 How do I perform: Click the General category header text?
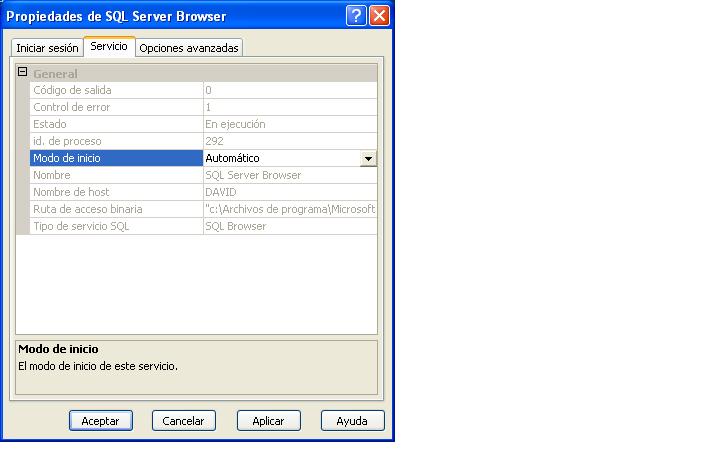click(55, 73)
